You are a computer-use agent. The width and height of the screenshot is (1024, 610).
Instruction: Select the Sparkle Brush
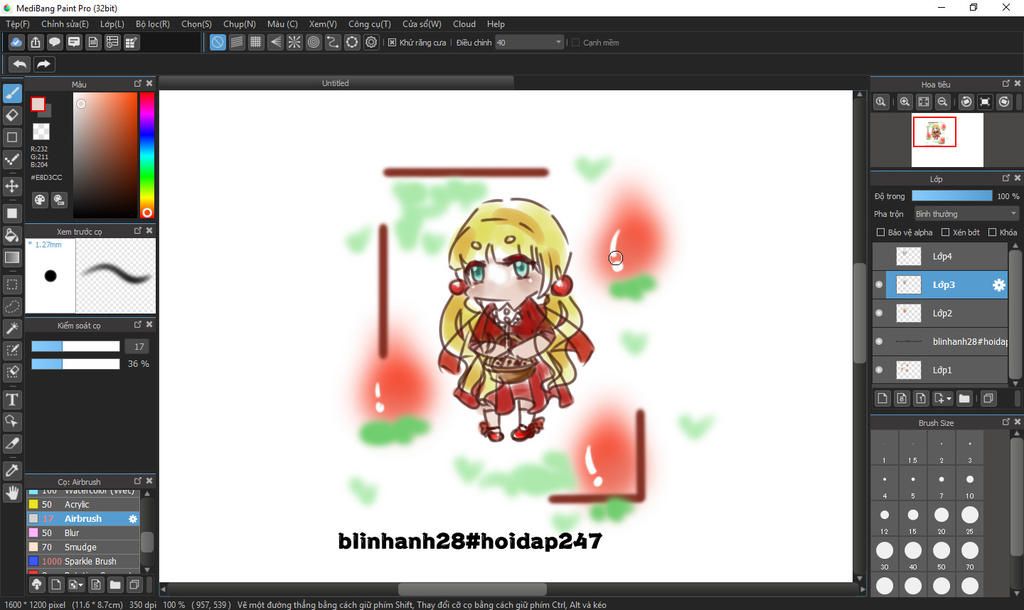tap(83, 561)
